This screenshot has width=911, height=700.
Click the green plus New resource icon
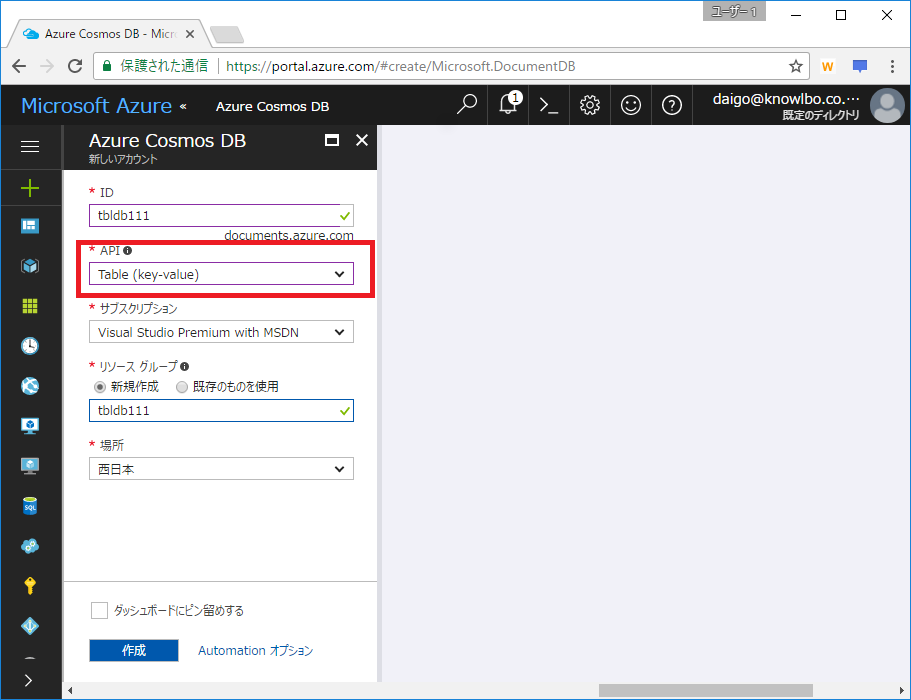30,188
